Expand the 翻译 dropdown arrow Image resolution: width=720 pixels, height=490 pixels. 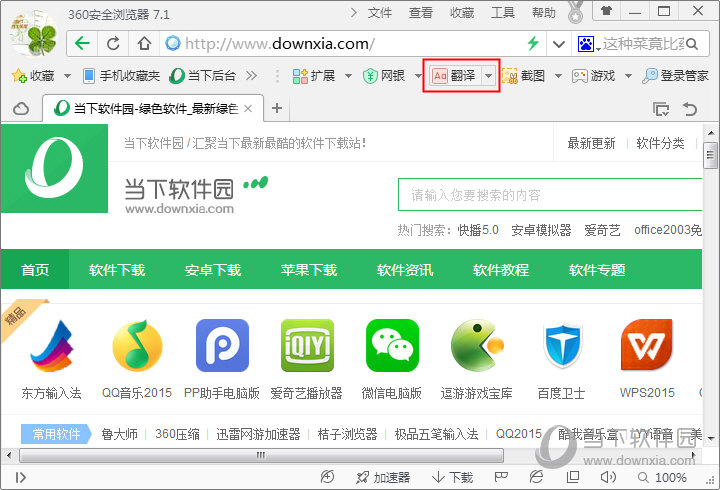[x=489, y=76]
